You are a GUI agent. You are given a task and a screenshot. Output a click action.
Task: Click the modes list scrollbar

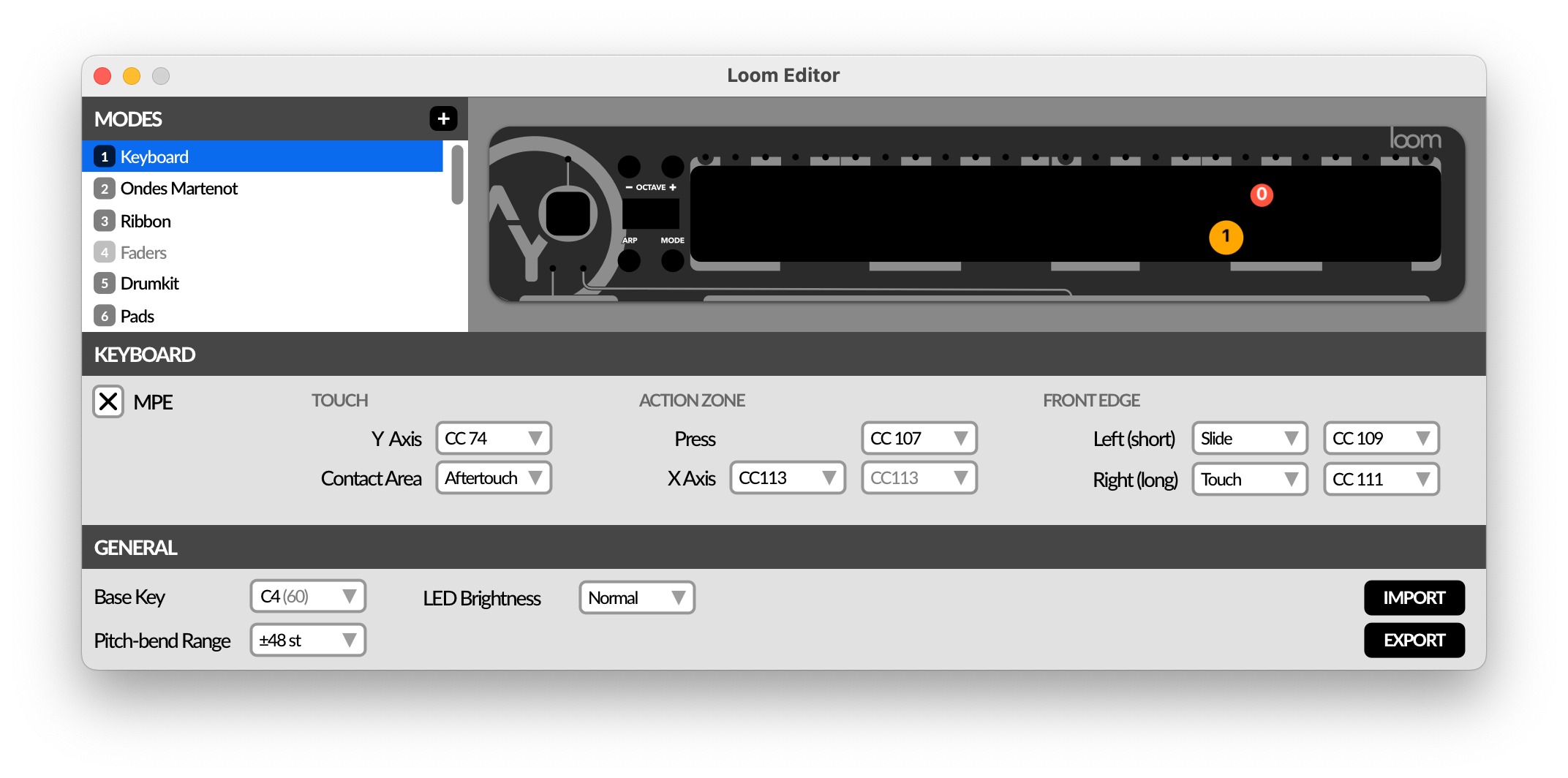coord(456,175)
